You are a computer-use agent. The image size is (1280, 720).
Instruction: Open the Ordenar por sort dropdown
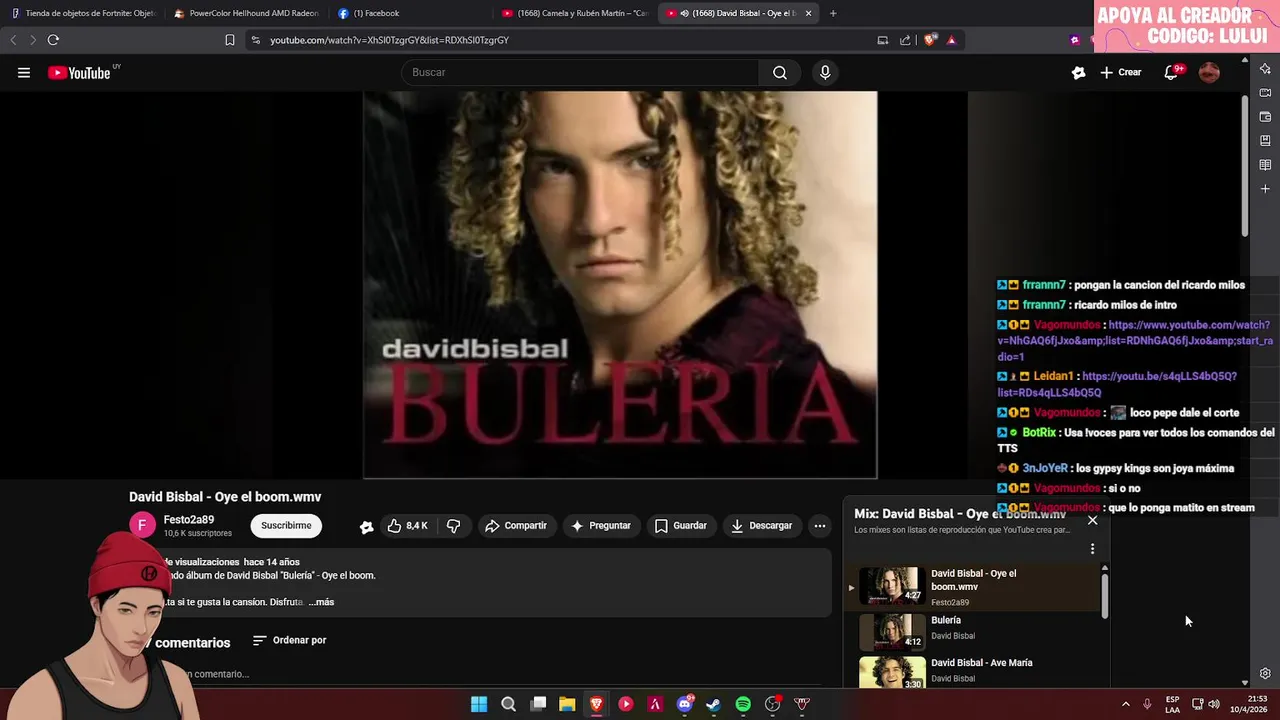coord(289,640)
